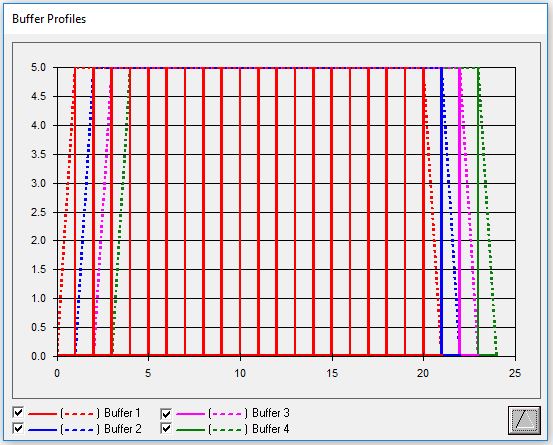The width and height of the screenshot is (553, 445).
Task: Click the 15 x-axis label
Action: click(x=332, y=373)
